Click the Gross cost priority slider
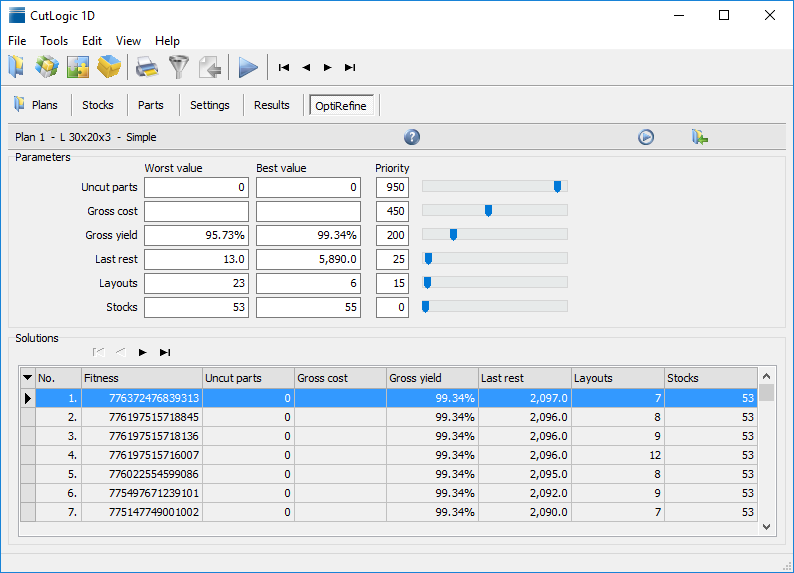 495,211
